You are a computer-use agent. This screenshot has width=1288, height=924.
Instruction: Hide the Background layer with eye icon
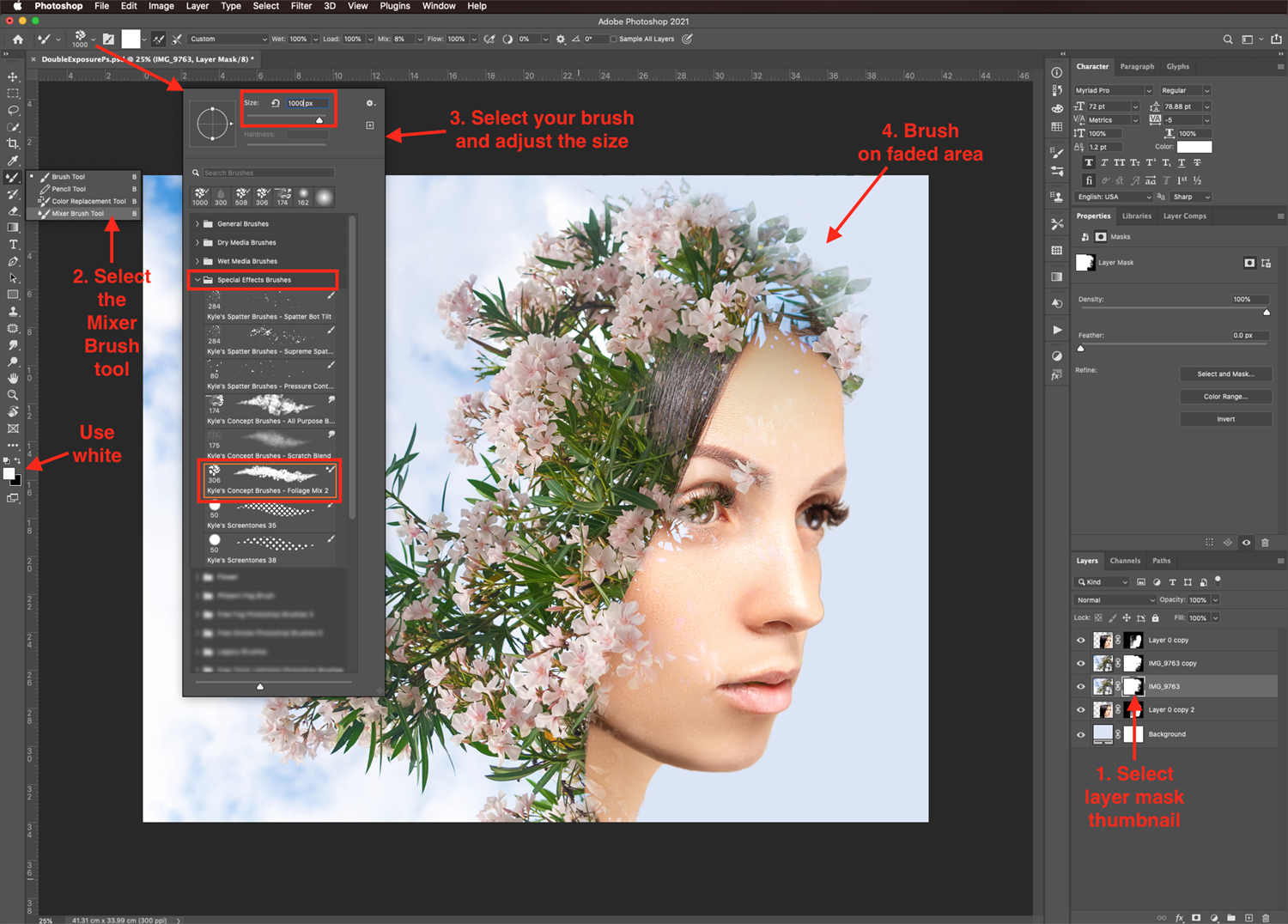tap(1081, 734)
